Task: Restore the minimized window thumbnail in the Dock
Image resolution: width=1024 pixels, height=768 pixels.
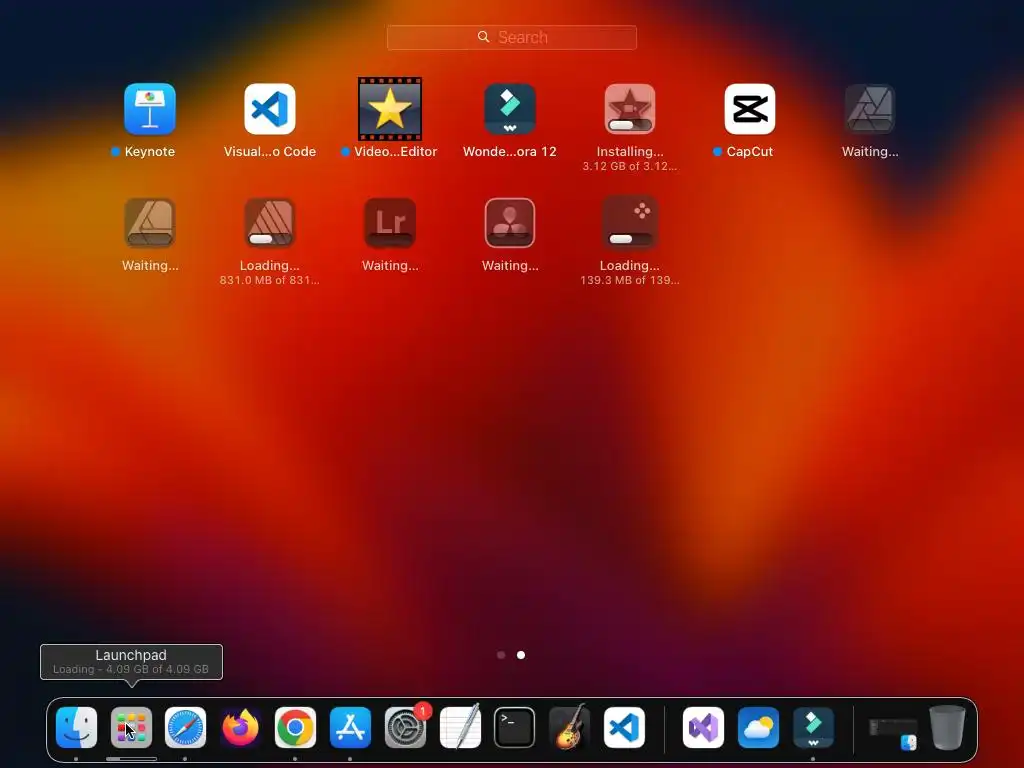Action: point(893,731)
